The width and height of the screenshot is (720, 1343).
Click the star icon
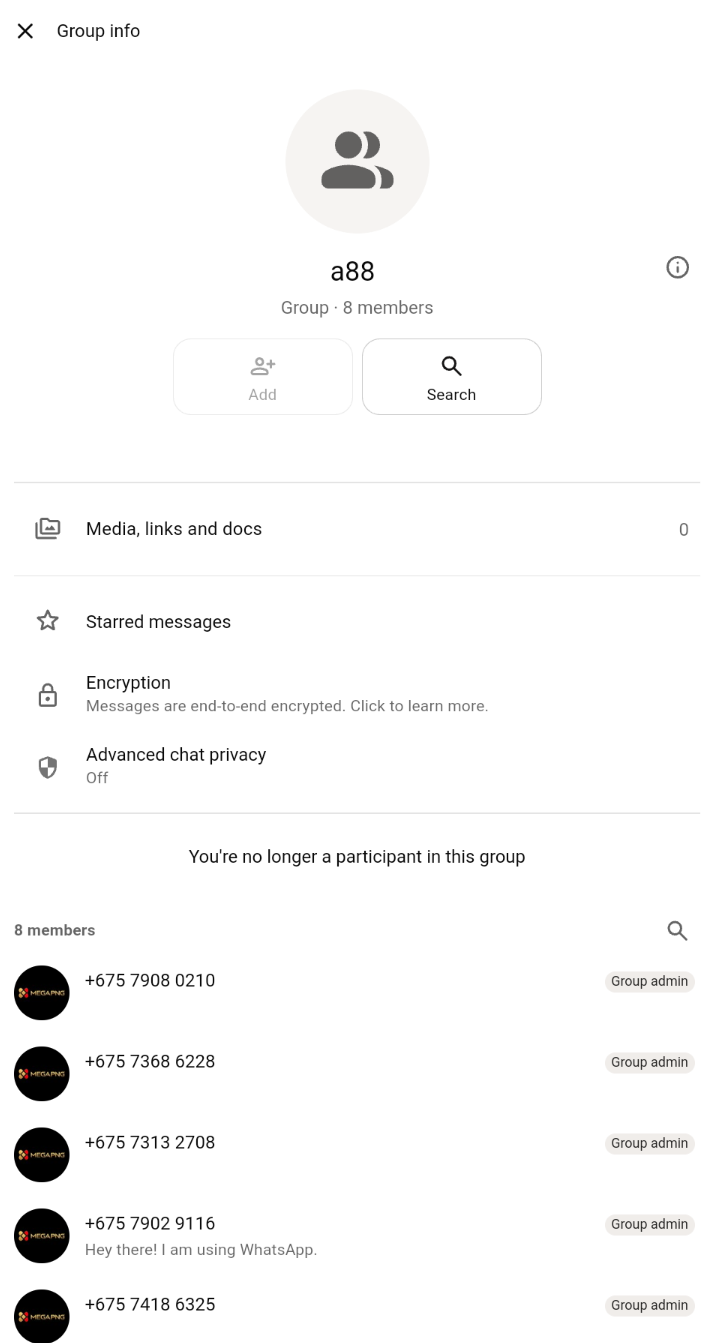(47, 622)
